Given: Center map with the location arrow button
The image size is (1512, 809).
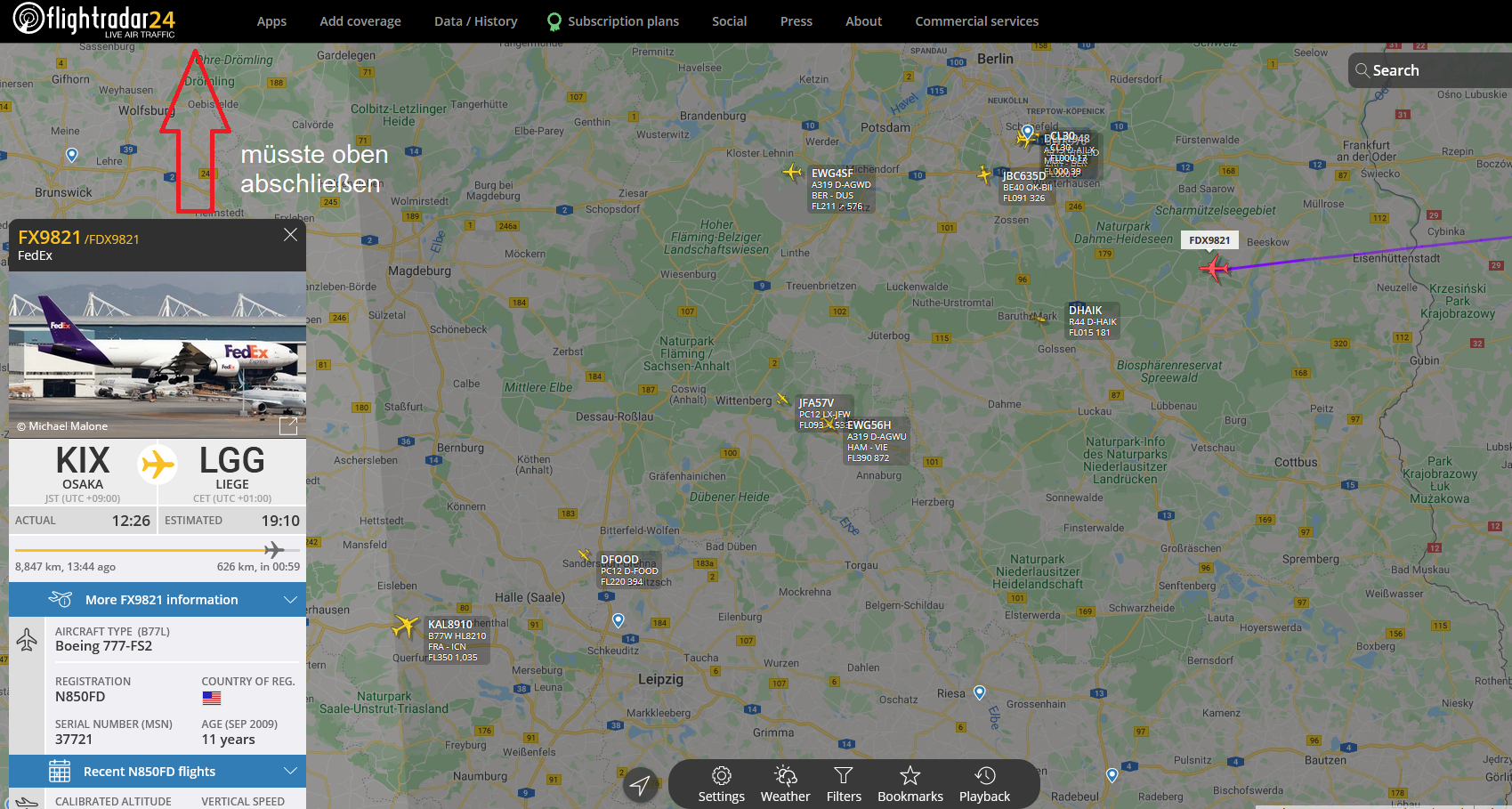Looking at the screenshot, I should (x=640, y=784).
